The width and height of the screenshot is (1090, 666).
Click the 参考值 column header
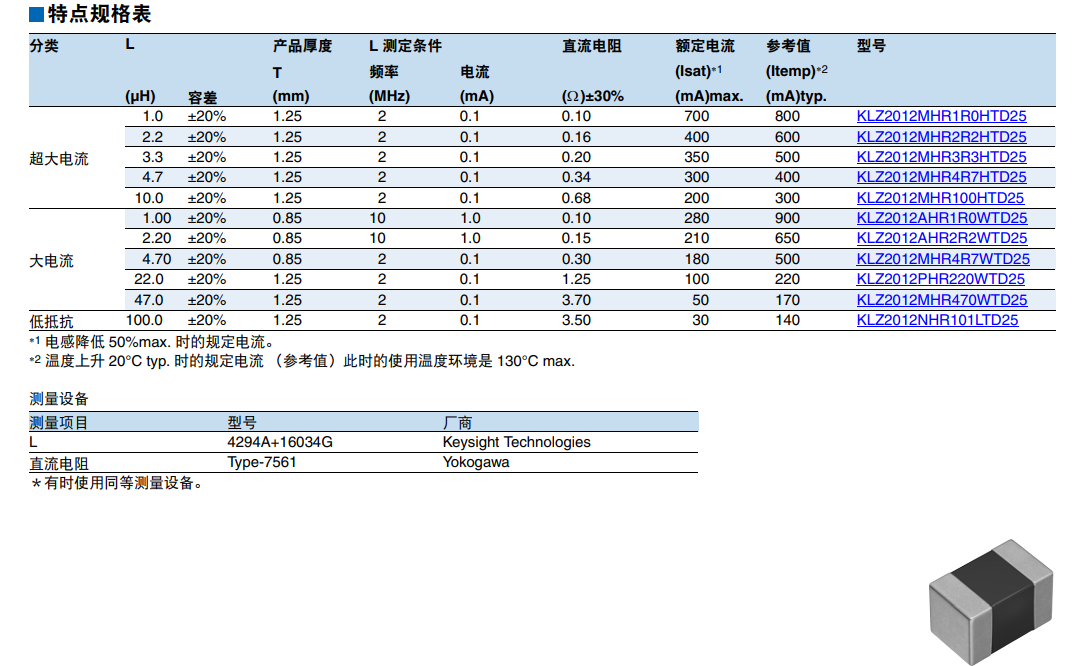788,46
